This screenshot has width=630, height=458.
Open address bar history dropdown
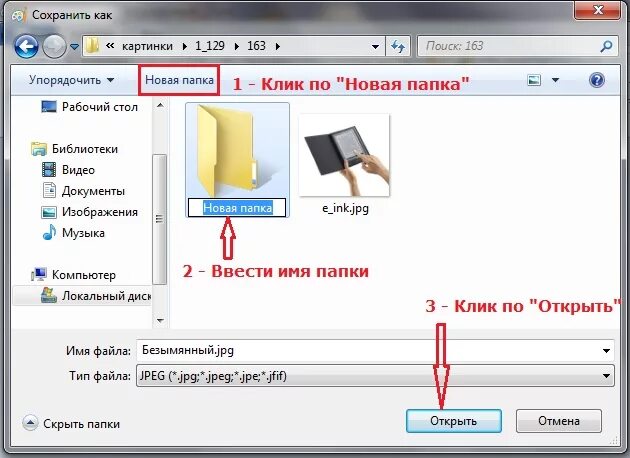tap(375, 47)
